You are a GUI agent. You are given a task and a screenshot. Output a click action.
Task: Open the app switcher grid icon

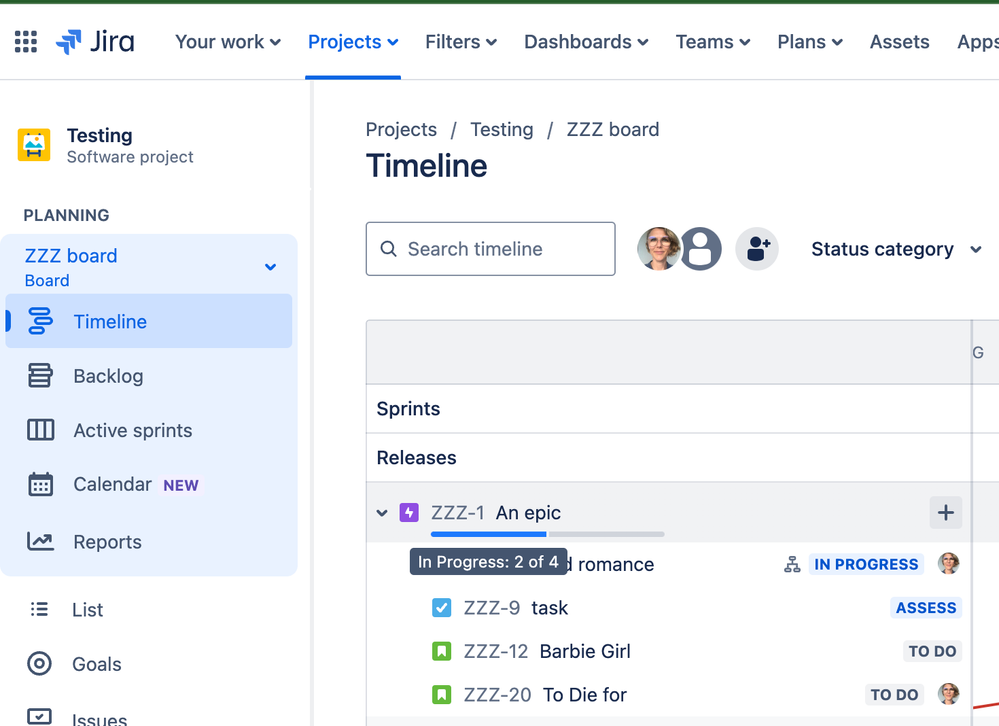pyautogui.click(x=26, y=42)
